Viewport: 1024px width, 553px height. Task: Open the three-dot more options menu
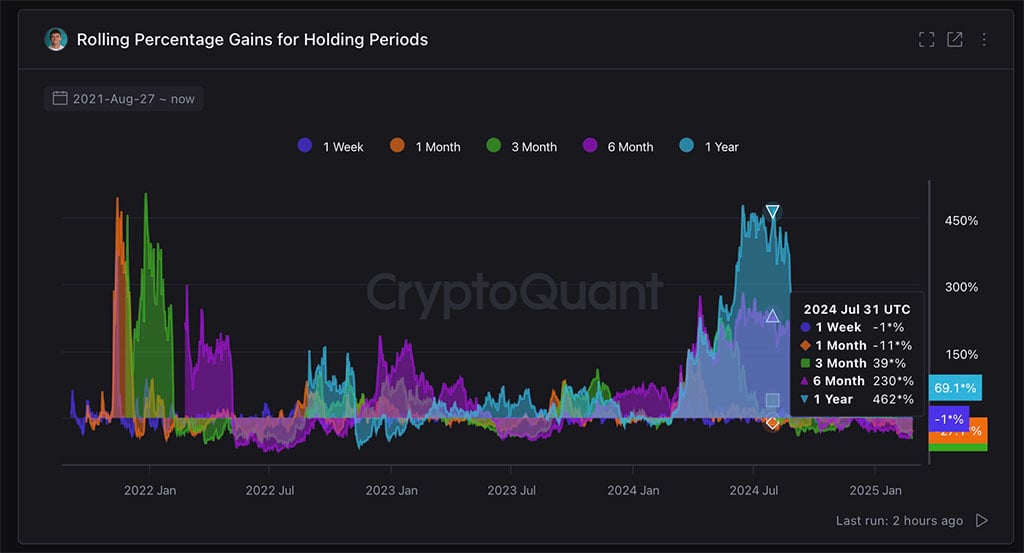pyautogui.click(x=984, y=40)
